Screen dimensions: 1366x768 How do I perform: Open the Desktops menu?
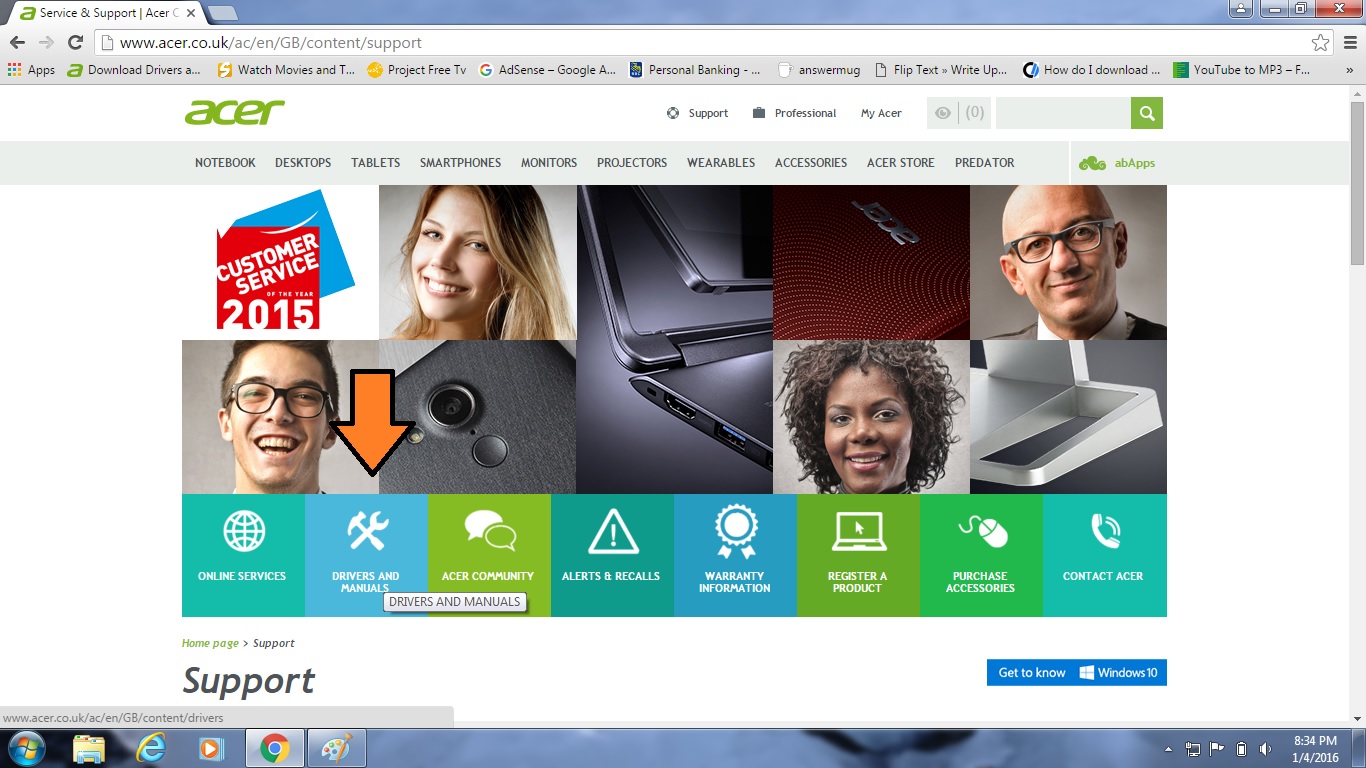(303, 163)
